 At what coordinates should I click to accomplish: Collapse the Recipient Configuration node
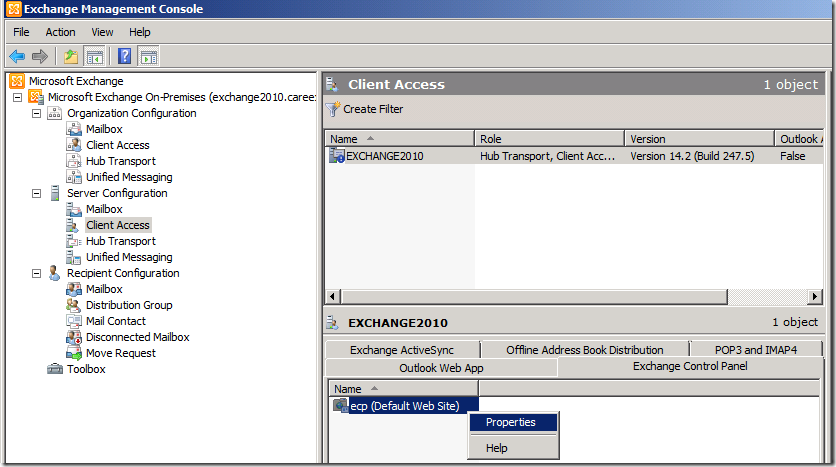tap(36, 273)
